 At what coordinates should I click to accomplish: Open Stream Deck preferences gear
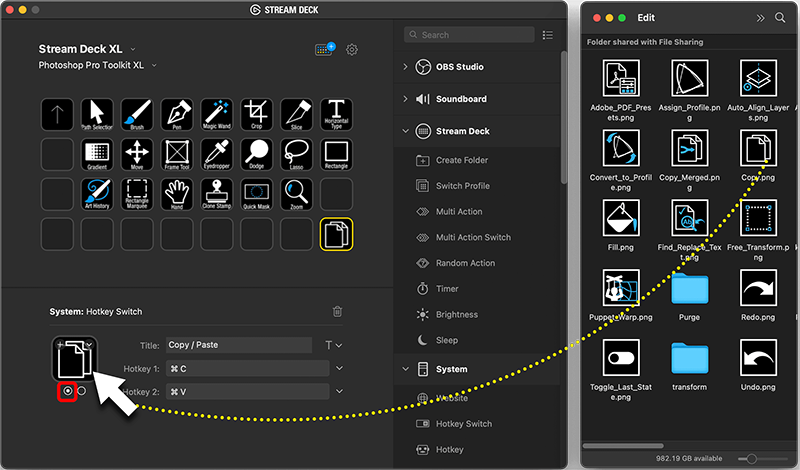[x=352, y=50]
